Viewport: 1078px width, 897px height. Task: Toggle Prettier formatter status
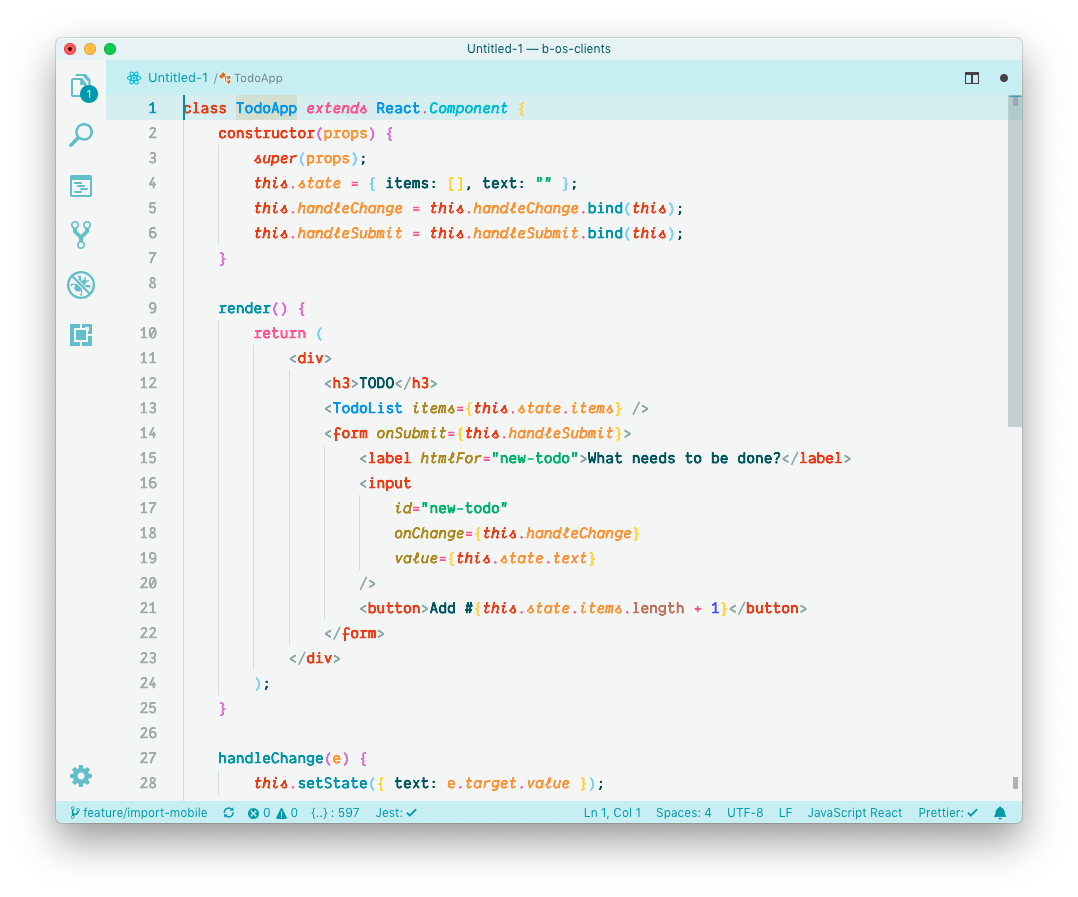click(947, 813)
